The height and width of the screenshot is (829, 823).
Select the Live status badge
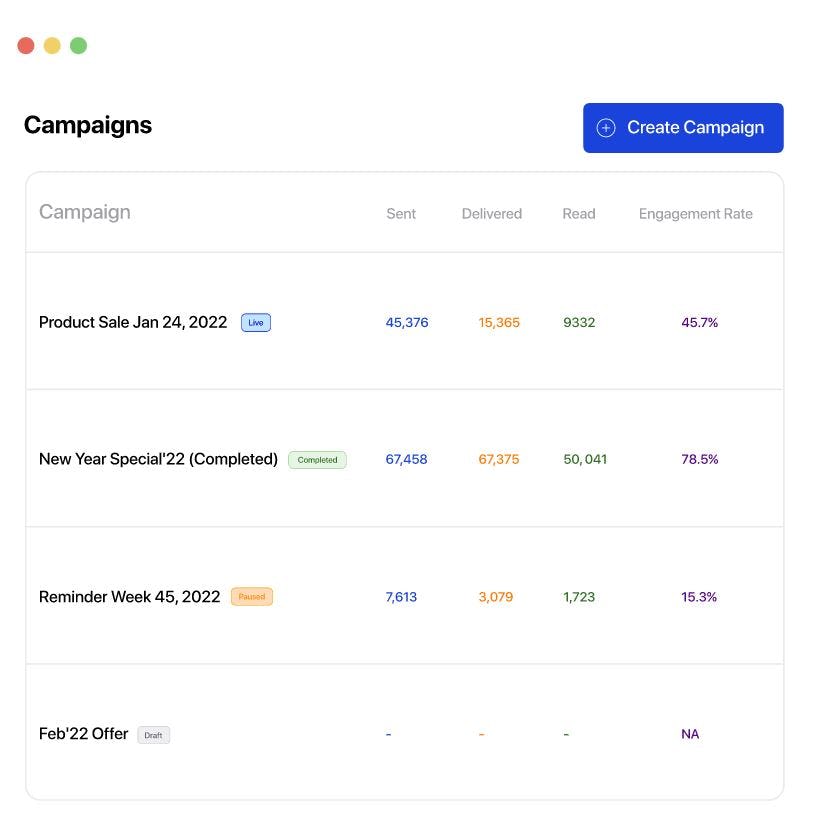(x=254, y=322)
